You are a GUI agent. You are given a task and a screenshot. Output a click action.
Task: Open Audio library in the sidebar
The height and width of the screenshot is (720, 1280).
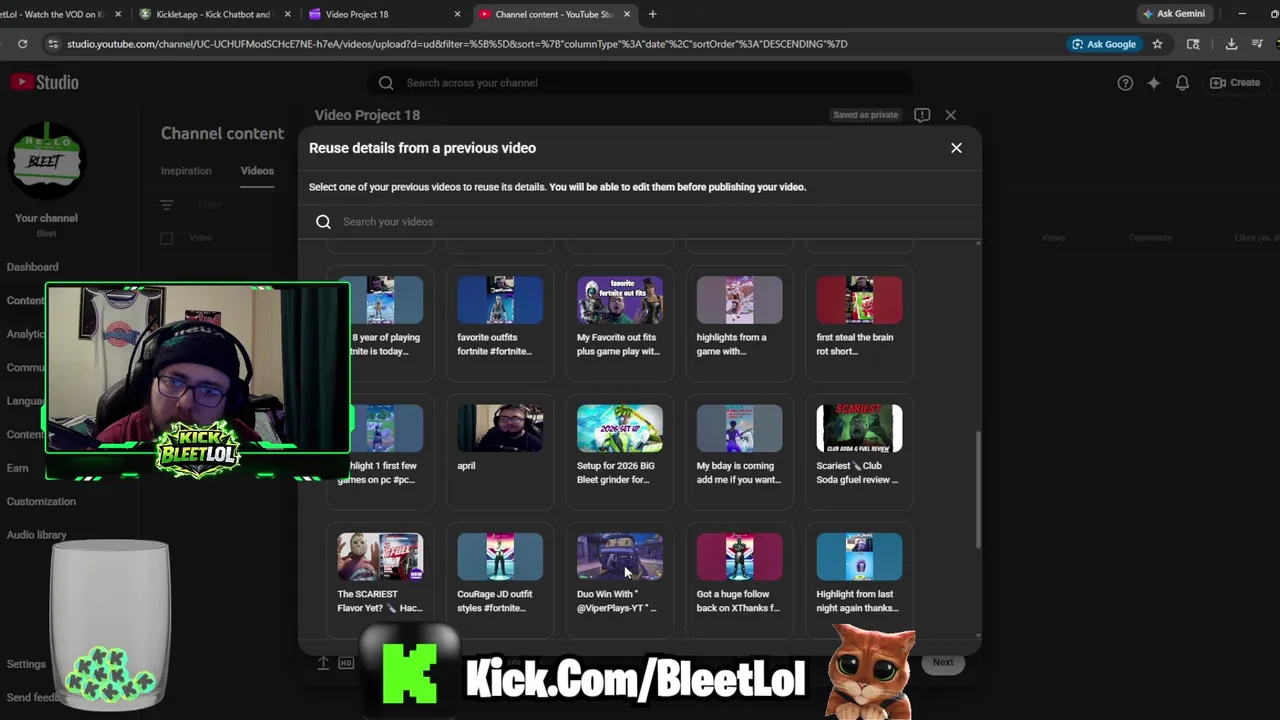pyautogui.click(x=37, y=535)
